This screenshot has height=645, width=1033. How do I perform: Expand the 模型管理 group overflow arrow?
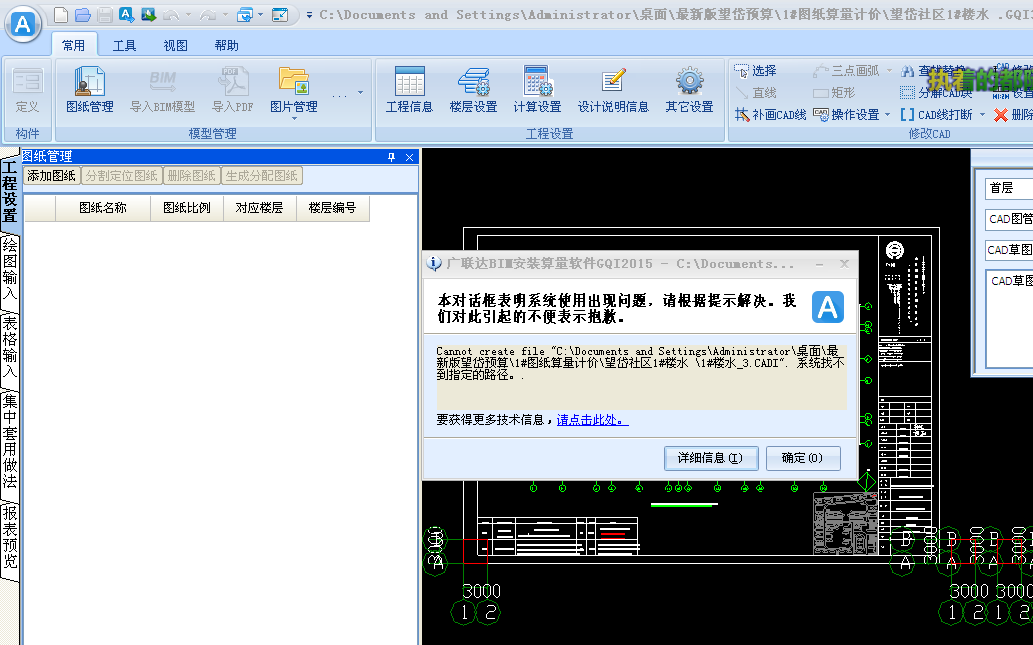[x=360, y=93]
